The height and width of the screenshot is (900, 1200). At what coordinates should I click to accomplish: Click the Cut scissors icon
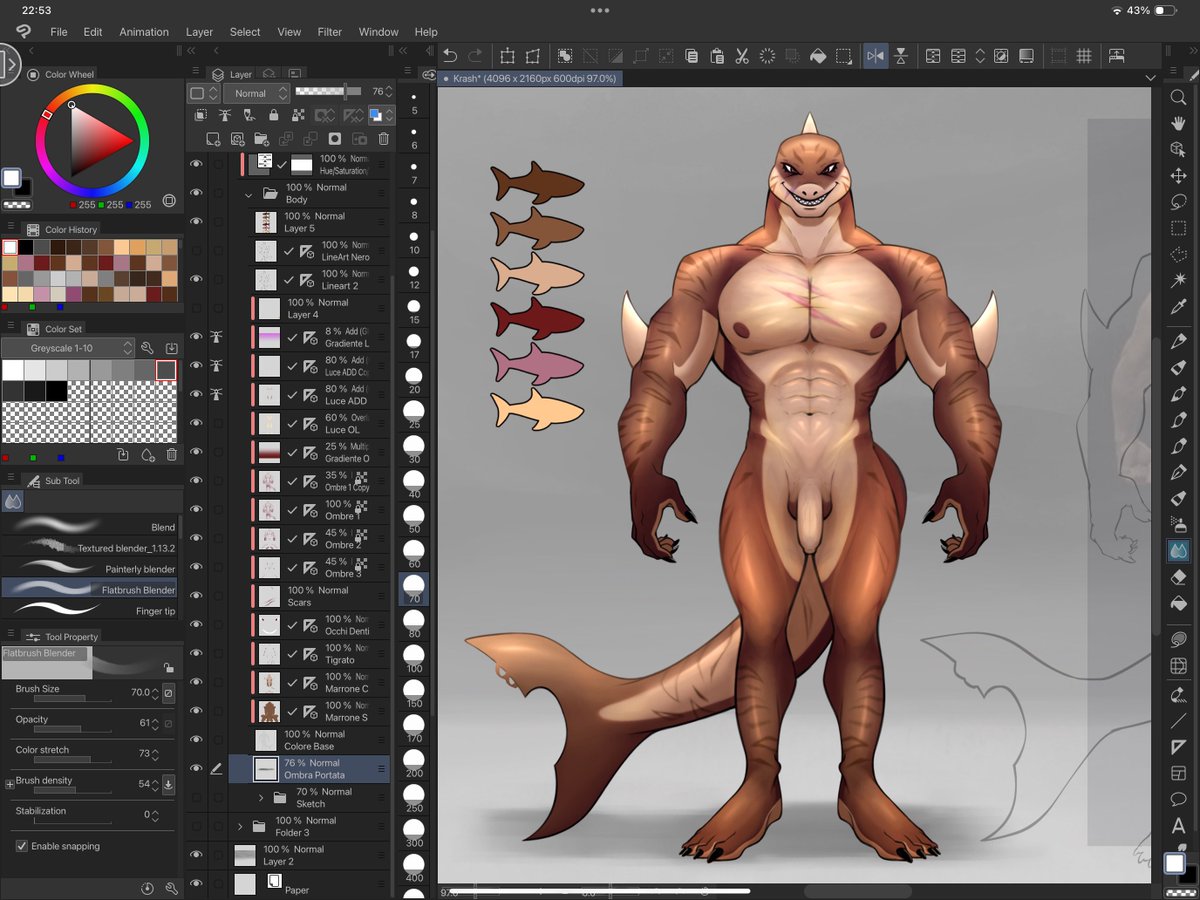(x=742, y=56)
